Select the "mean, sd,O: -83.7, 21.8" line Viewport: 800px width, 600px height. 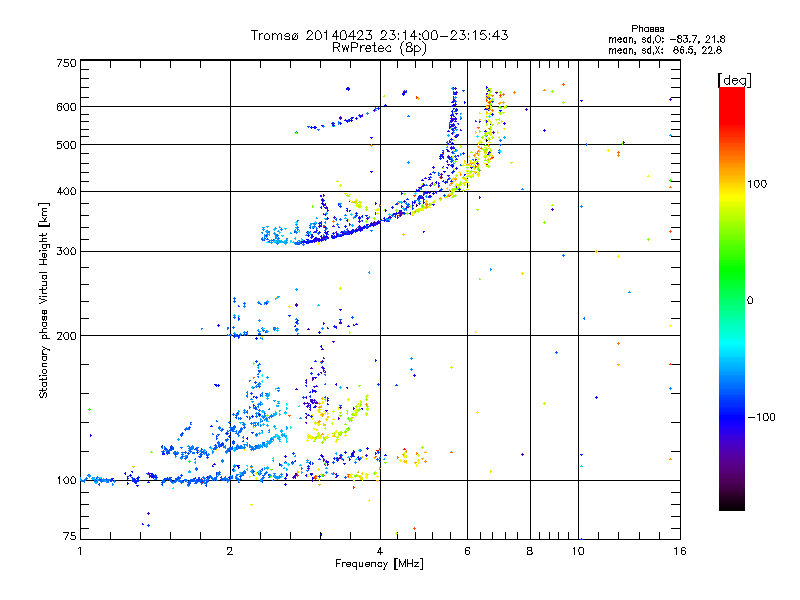click(667, 39)
